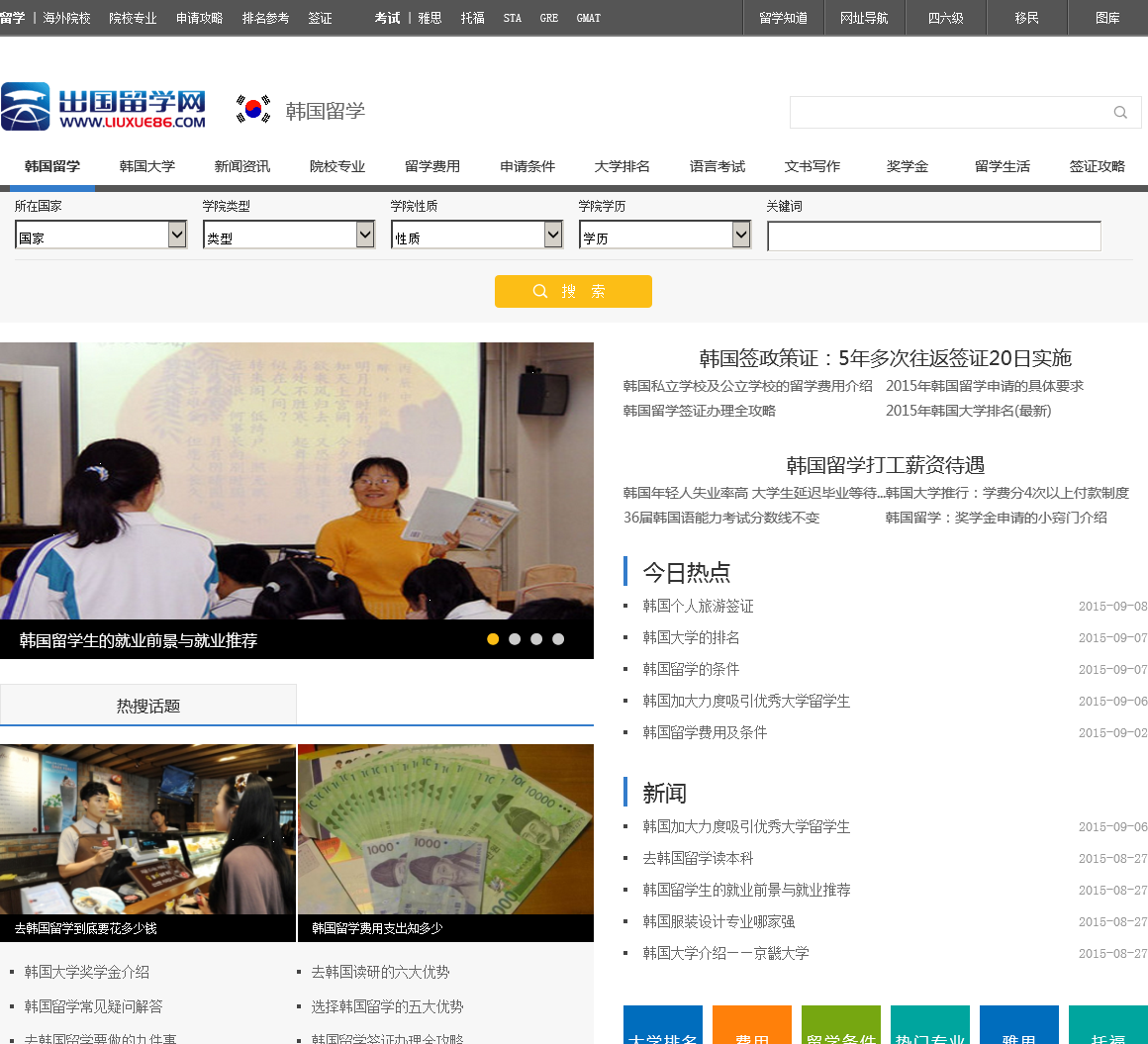Click 雅思 in the top bar
The image size is (1148, 1044).
430,18
